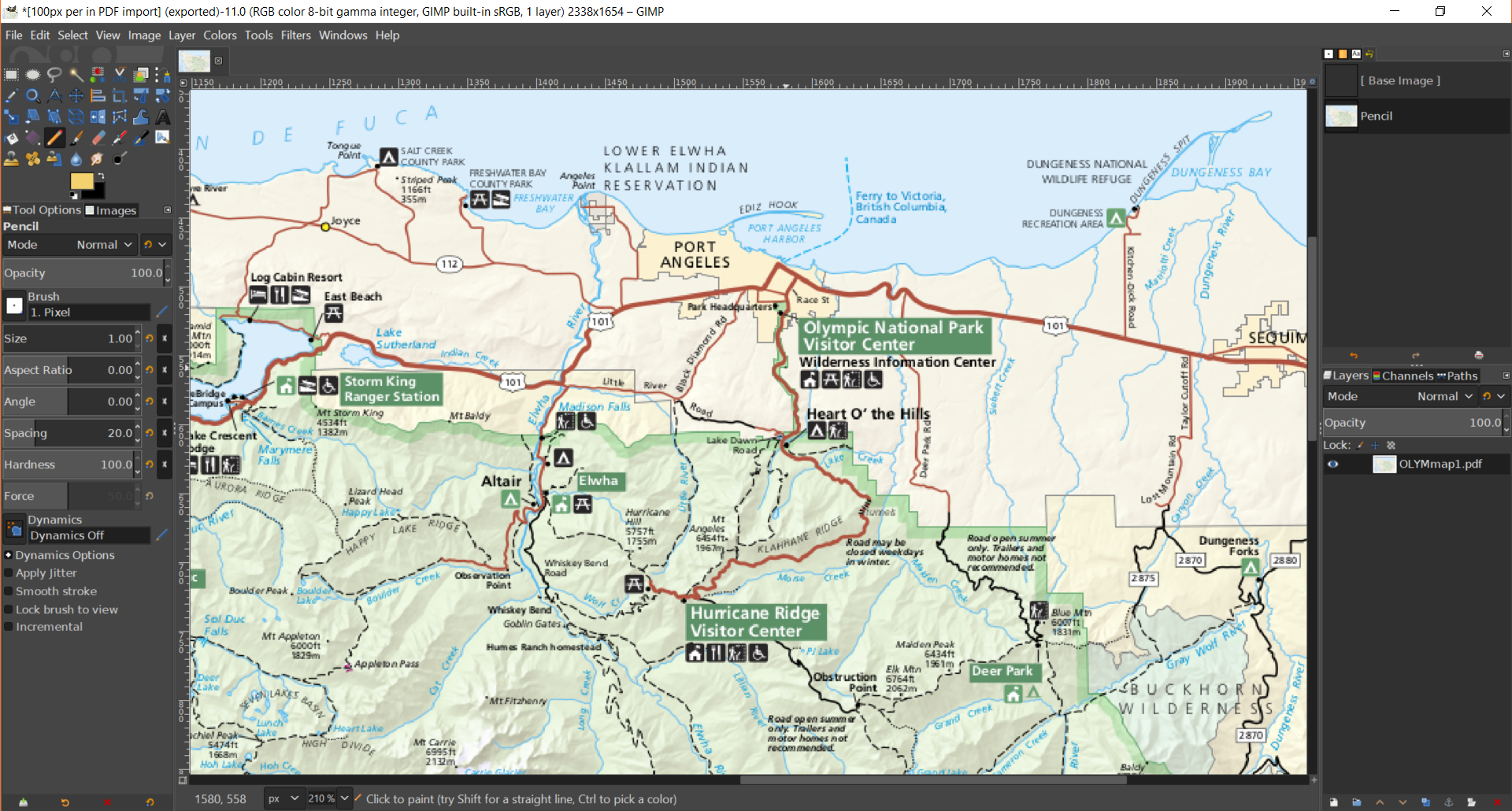1512x811 pixels.
Task: Open the Filters menu
Action: [x=295, y=35]
